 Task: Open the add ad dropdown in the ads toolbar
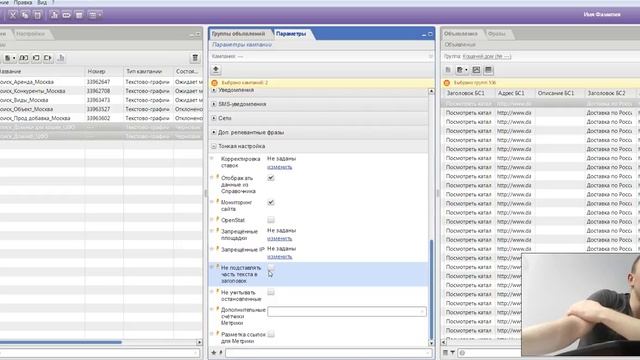[x=462, y=70]
